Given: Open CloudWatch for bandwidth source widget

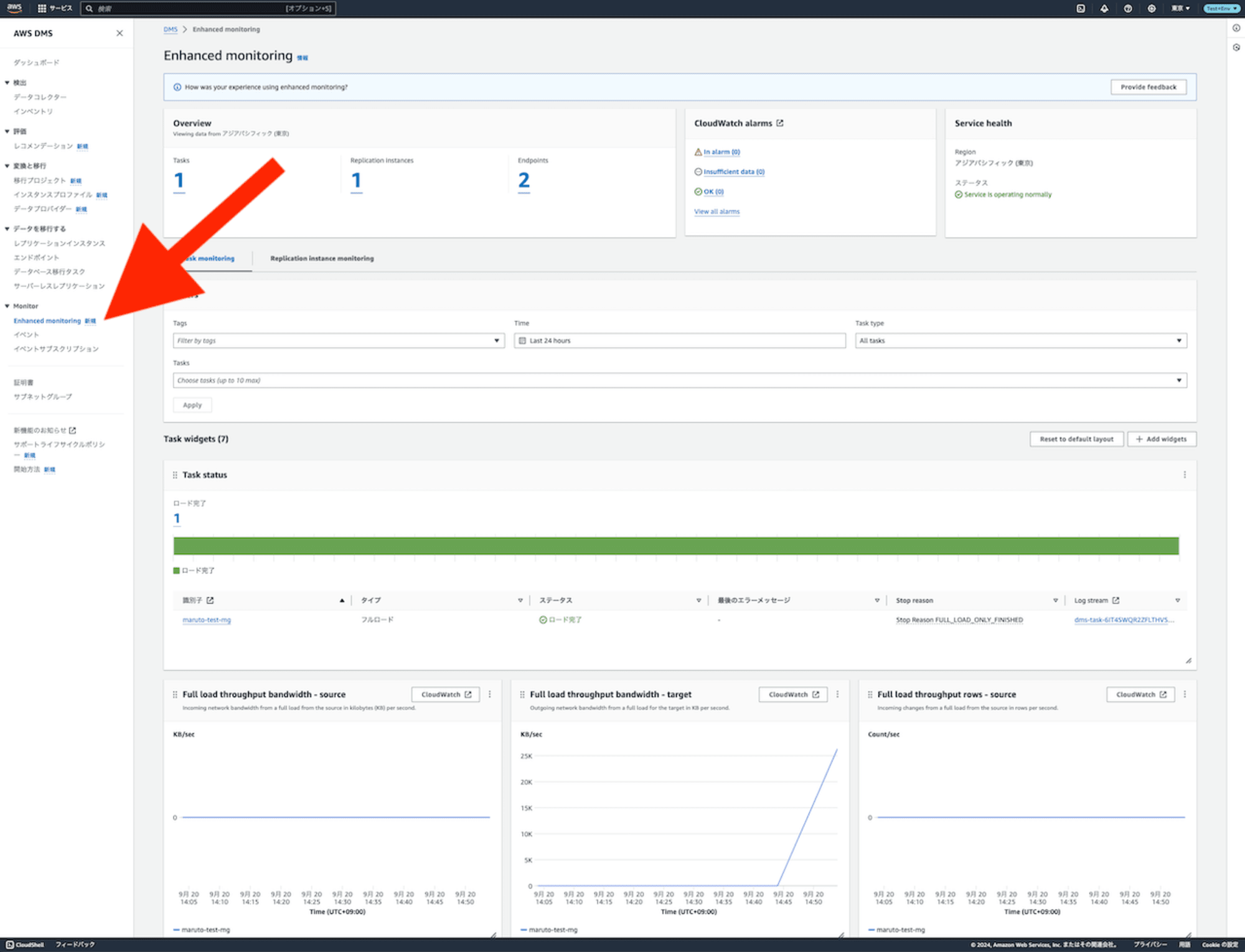Looking at the screenshot, I should pyautogui.click(x=446, y=694).
